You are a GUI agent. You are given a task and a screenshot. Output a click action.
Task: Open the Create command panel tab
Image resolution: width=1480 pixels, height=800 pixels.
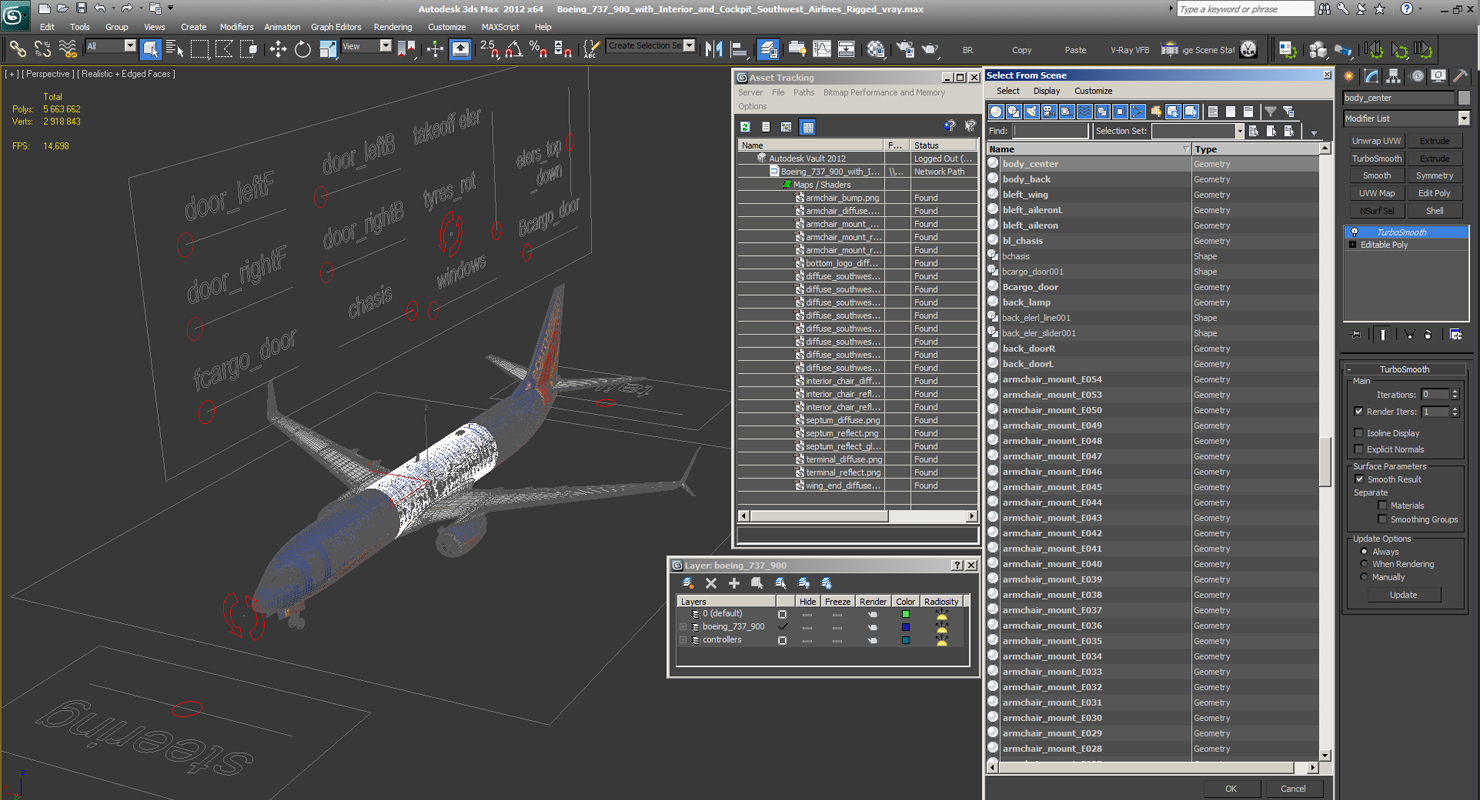(x=1350, y=76)
